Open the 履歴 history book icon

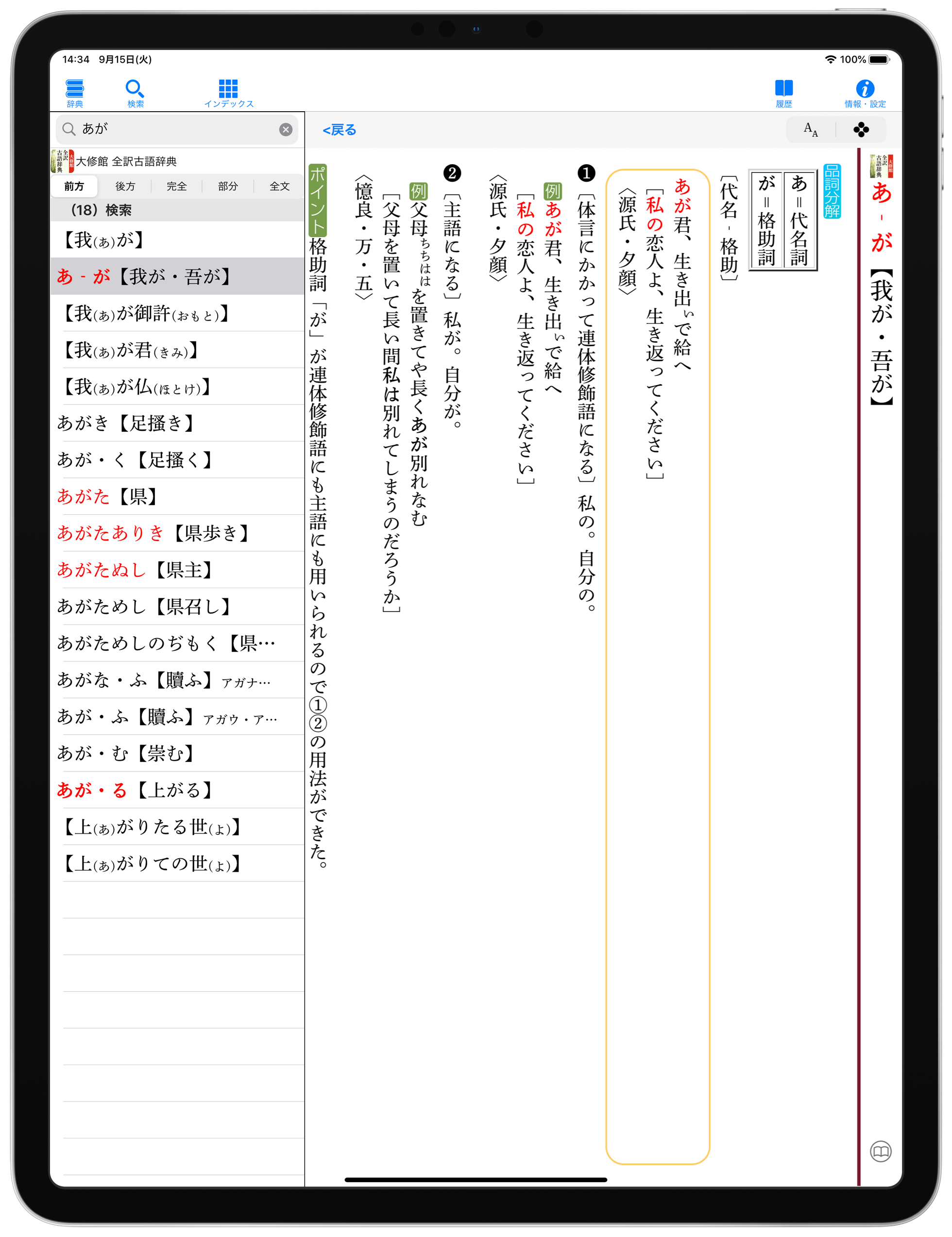click(x=784, y=93)
